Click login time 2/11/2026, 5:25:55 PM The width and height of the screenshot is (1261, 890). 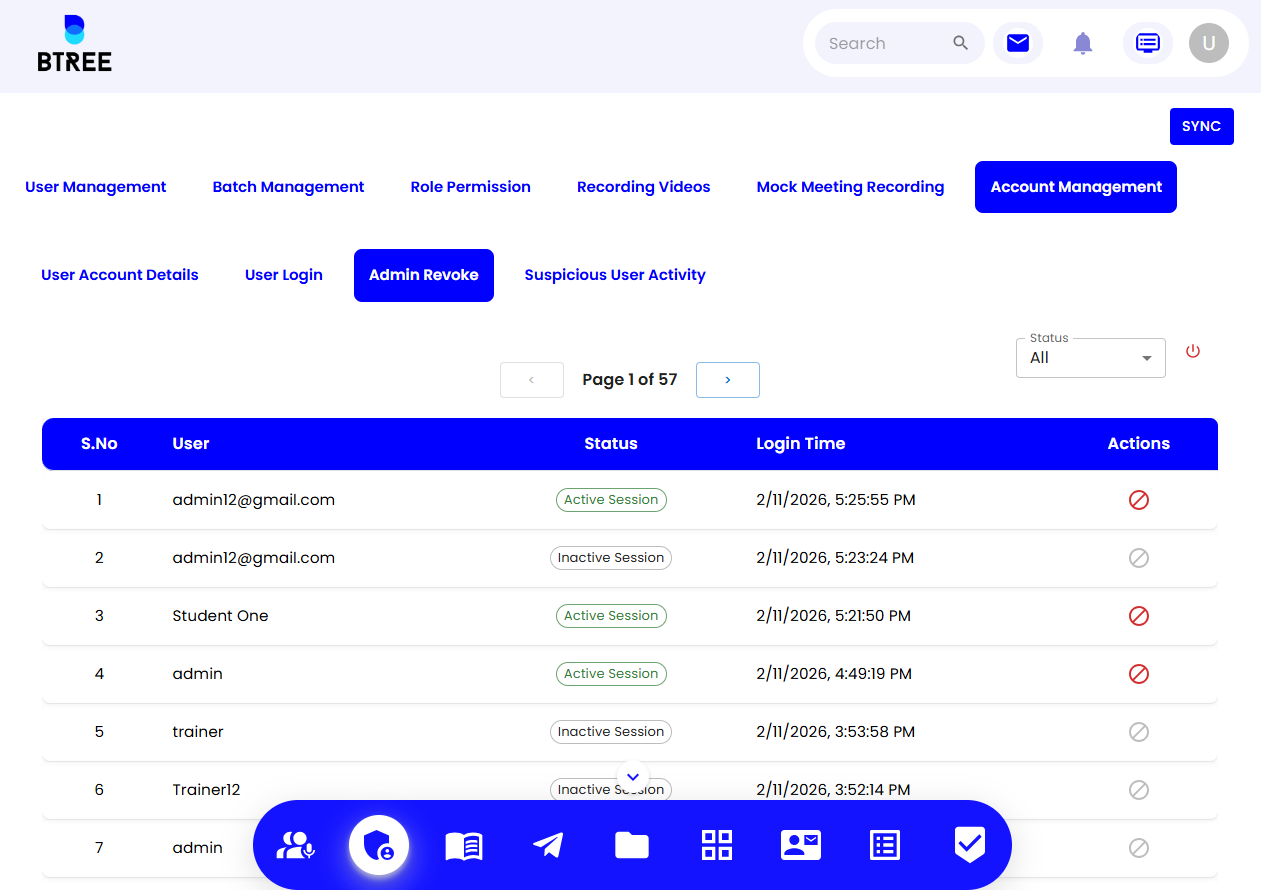836,500
